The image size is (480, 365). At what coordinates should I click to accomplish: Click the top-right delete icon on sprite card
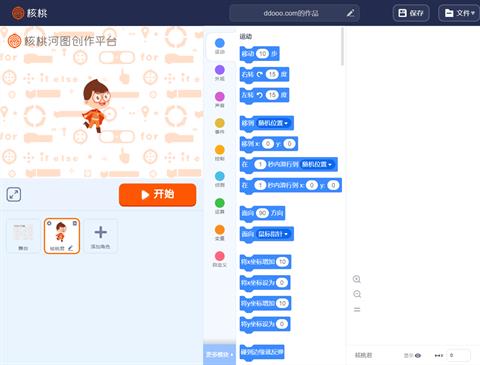click(75, 223)
